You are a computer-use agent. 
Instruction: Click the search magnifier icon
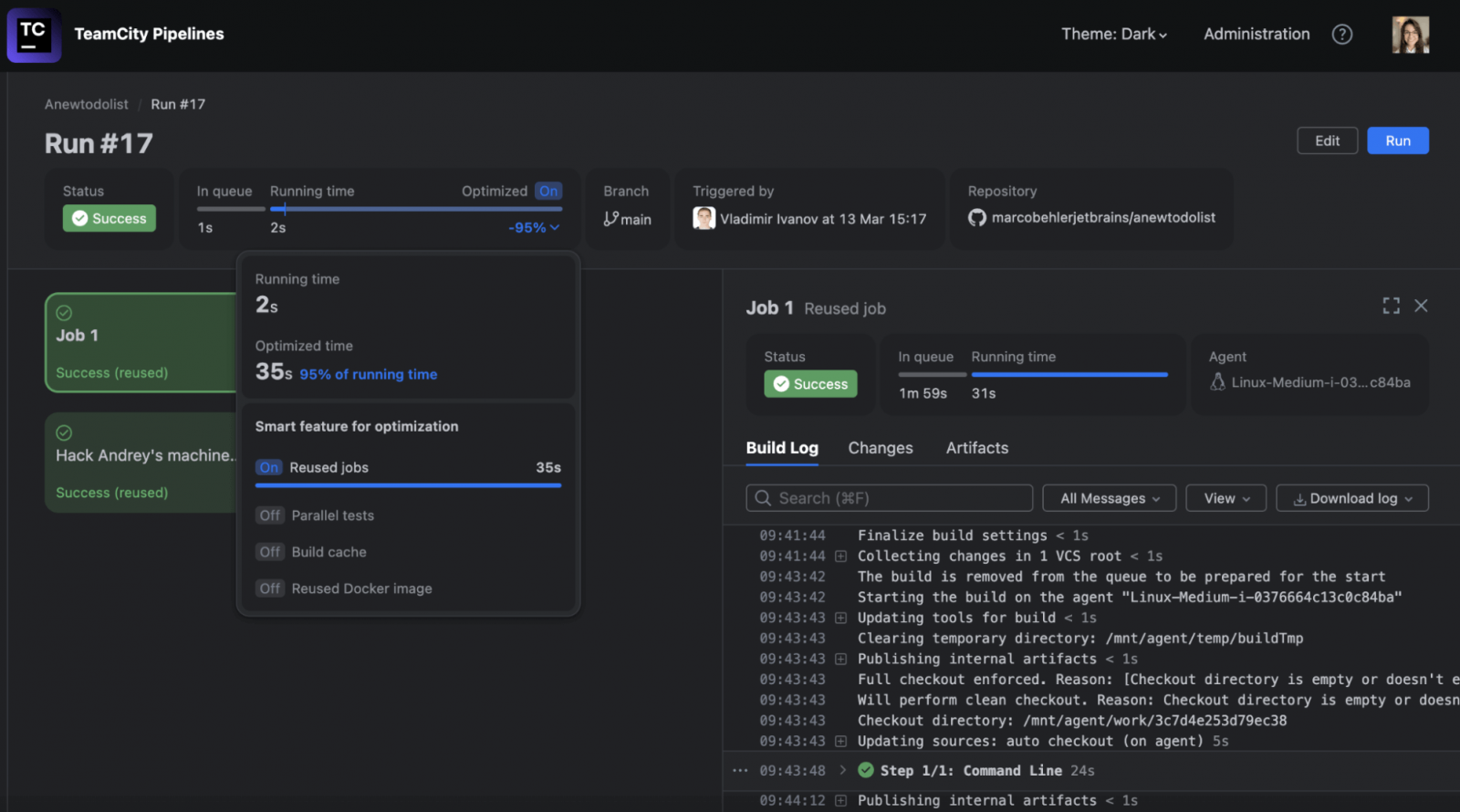pyautogui.click(x=763, y=498)
